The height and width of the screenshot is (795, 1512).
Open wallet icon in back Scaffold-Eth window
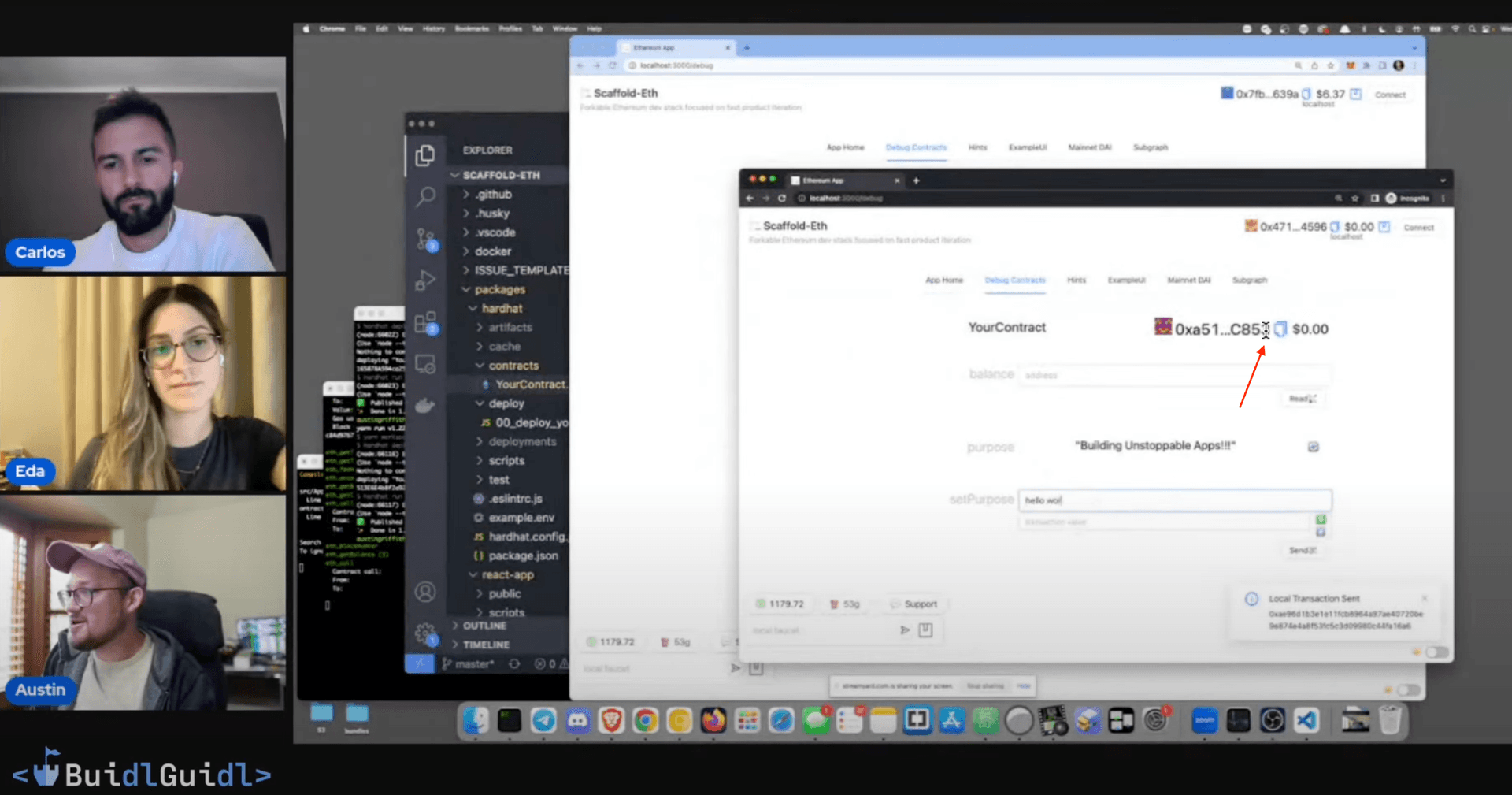click(x=1355, y=94)
